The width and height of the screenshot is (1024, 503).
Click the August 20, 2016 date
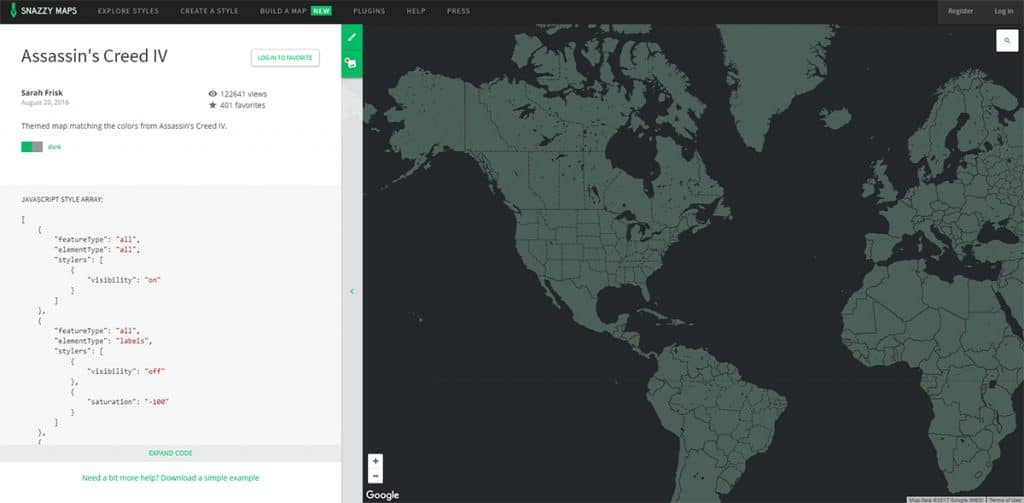pyautogui.click(x=44, y=103)
